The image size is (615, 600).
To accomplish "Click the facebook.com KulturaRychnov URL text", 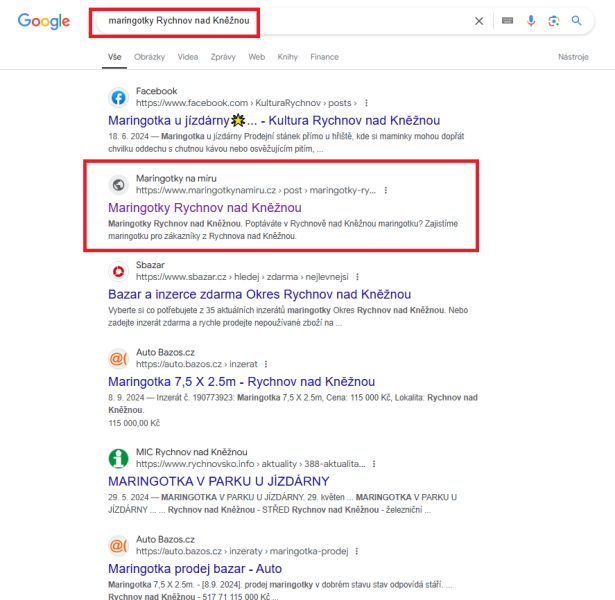I will click(x=246, y=103).
